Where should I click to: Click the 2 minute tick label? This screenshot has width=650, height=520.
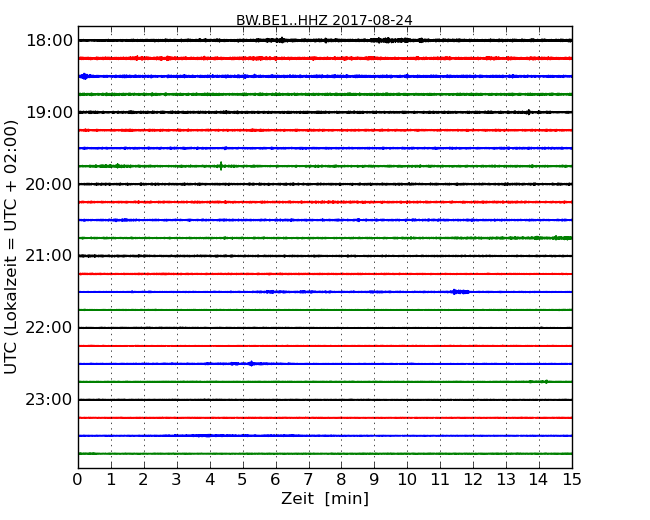[x=144, y=480]
